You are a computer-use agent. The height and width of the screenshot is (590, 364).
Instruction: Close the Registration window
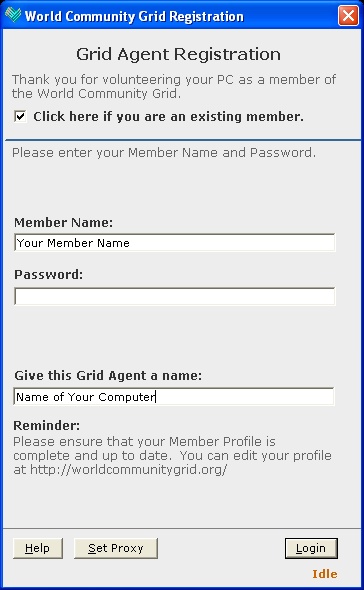[348, 16]
